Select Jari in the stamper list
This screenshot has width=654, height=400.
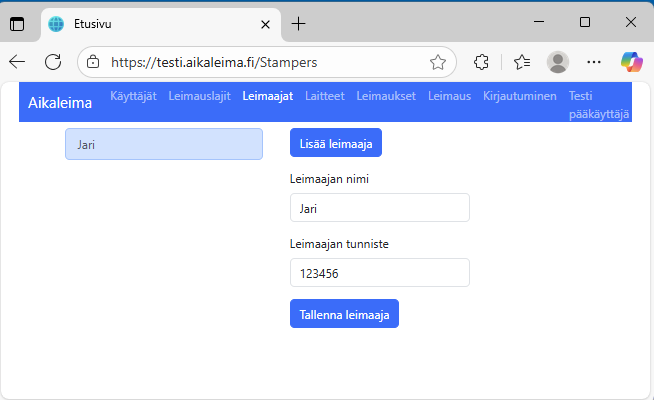tap(164, 144)
